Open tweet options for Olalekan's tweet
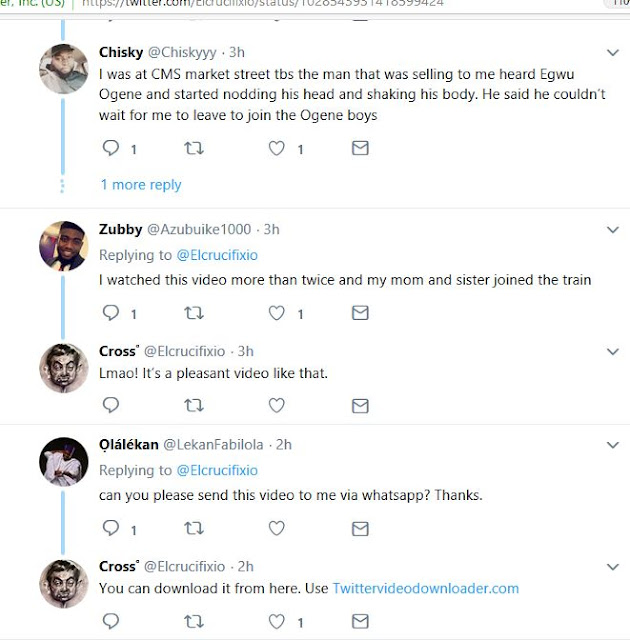Screen dimensions: 630x640 [613, 445]
